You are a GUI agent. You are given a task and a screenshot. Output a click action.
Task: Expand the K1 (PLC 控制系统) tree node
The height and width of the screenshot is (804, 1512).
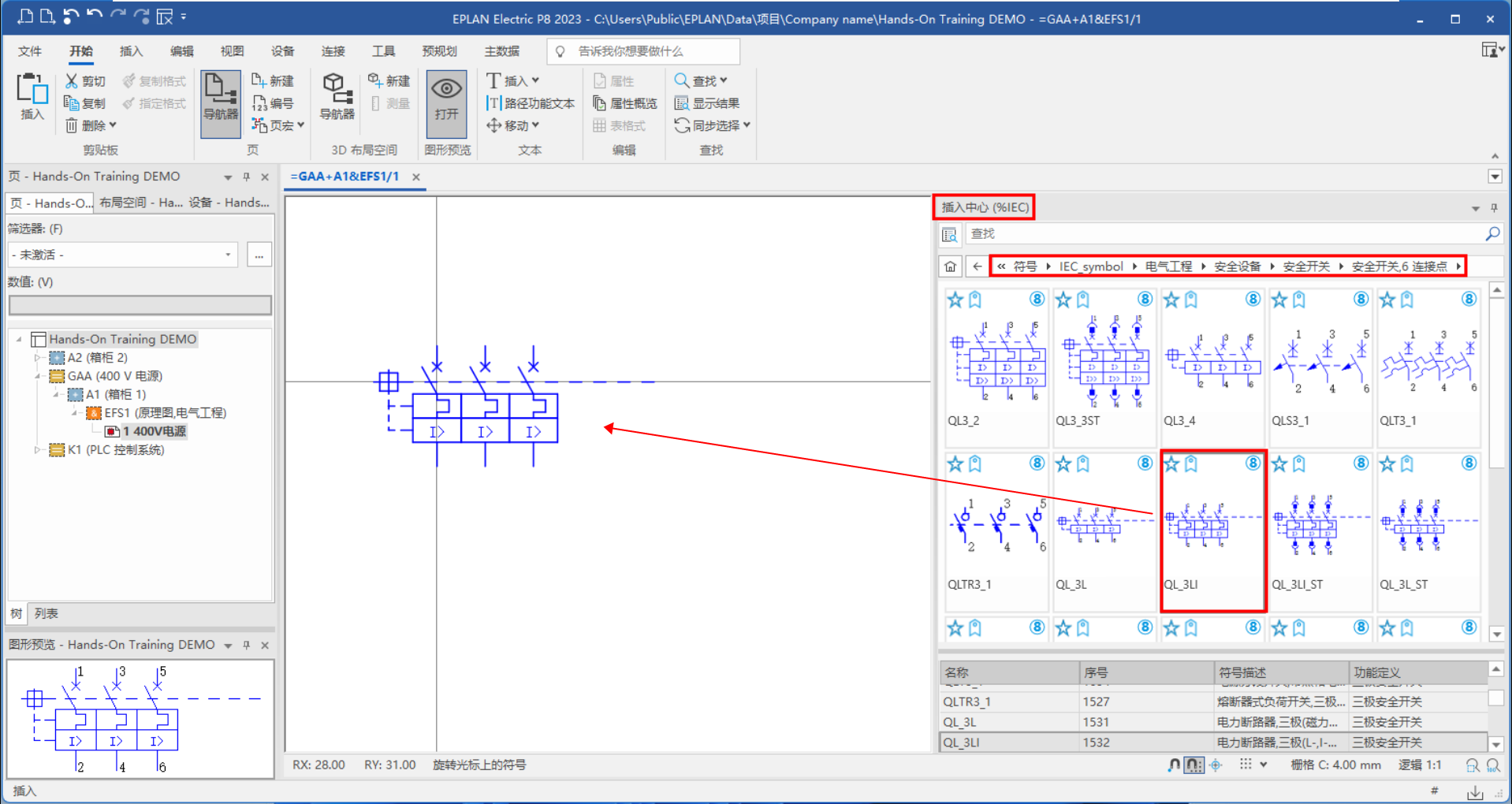pyautogui.click(x=37, y=450)
